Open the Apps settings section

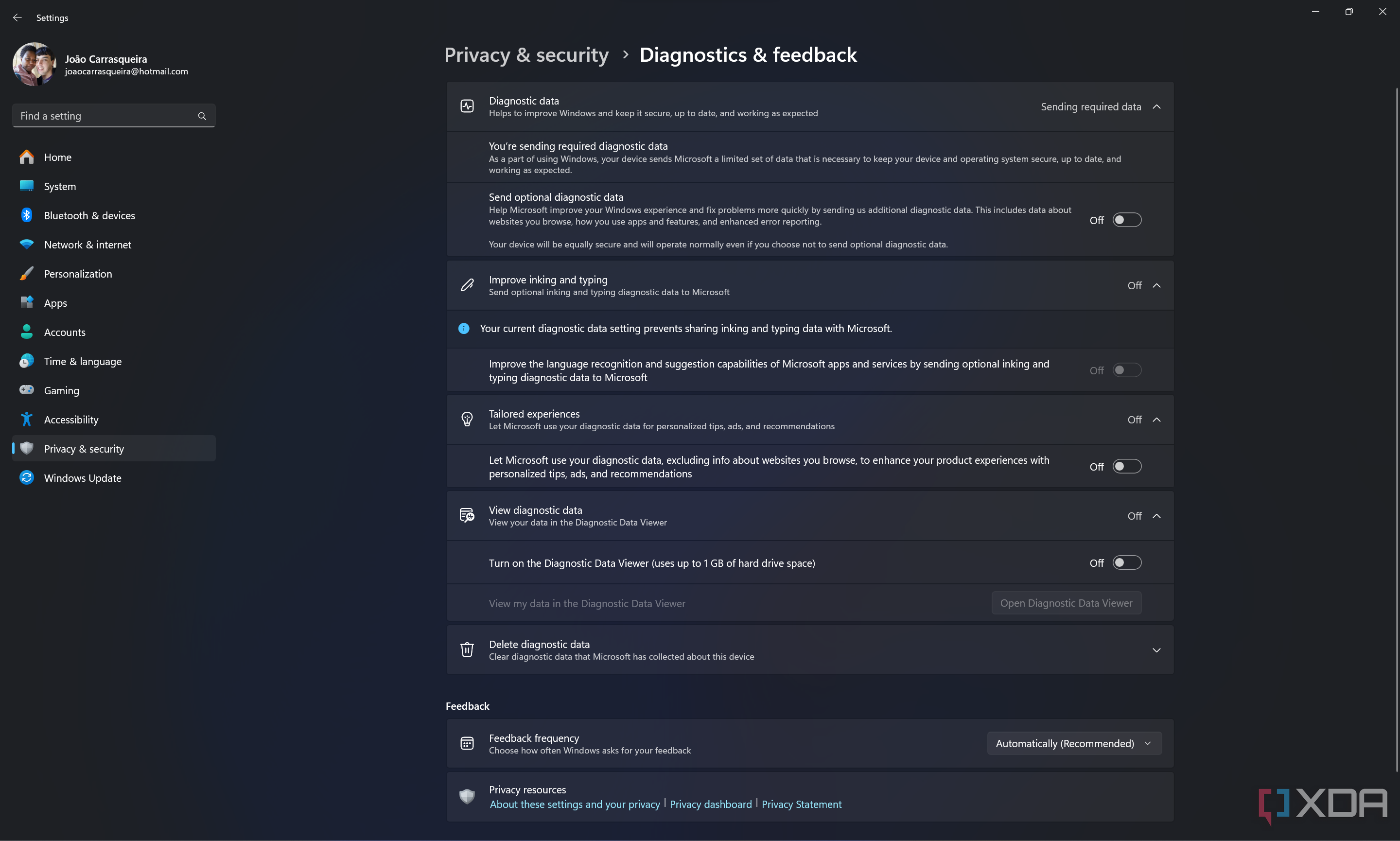[113, 303]
